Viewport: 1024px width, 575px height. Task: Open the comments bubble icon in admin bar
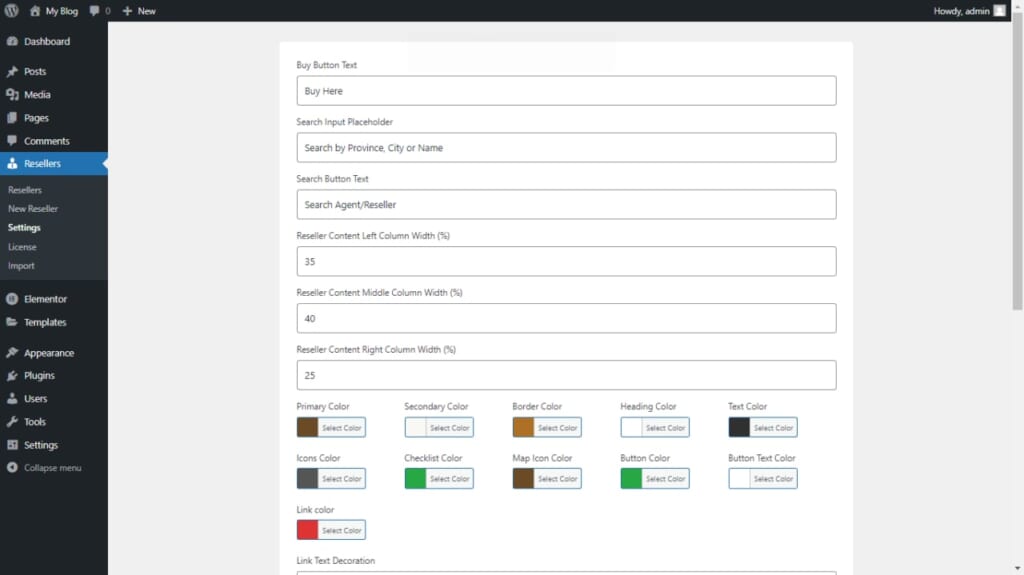(x=95, y=11)
